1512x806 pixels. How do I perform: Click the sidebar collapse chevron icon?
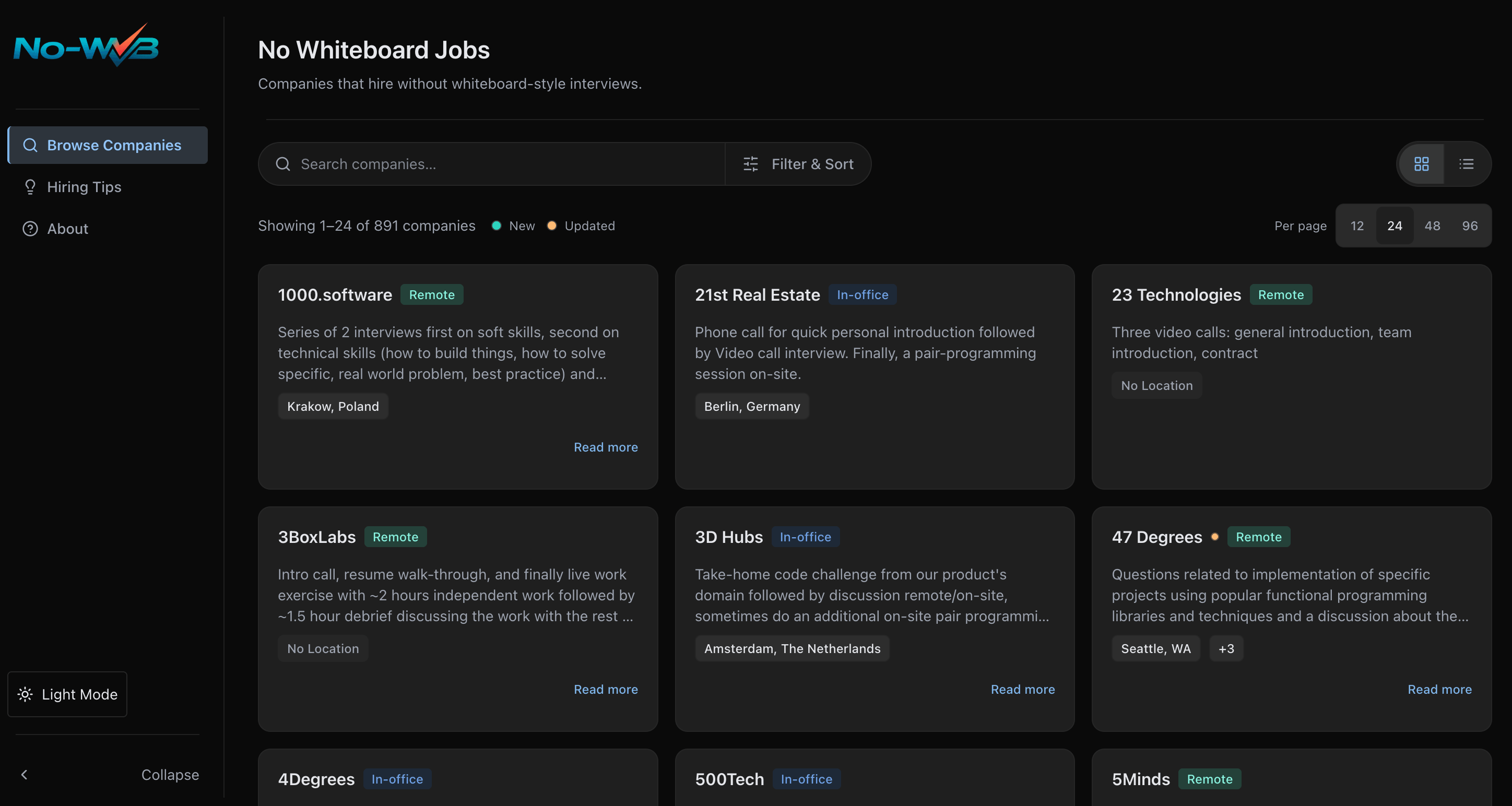24,774
